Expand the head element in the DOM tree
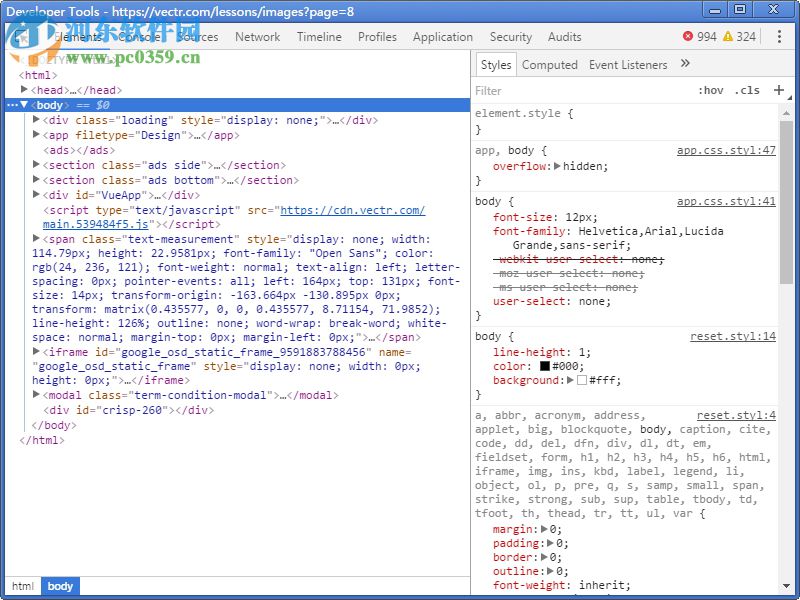Viewport: 800px width, 600px height. [x=24, y=90]
